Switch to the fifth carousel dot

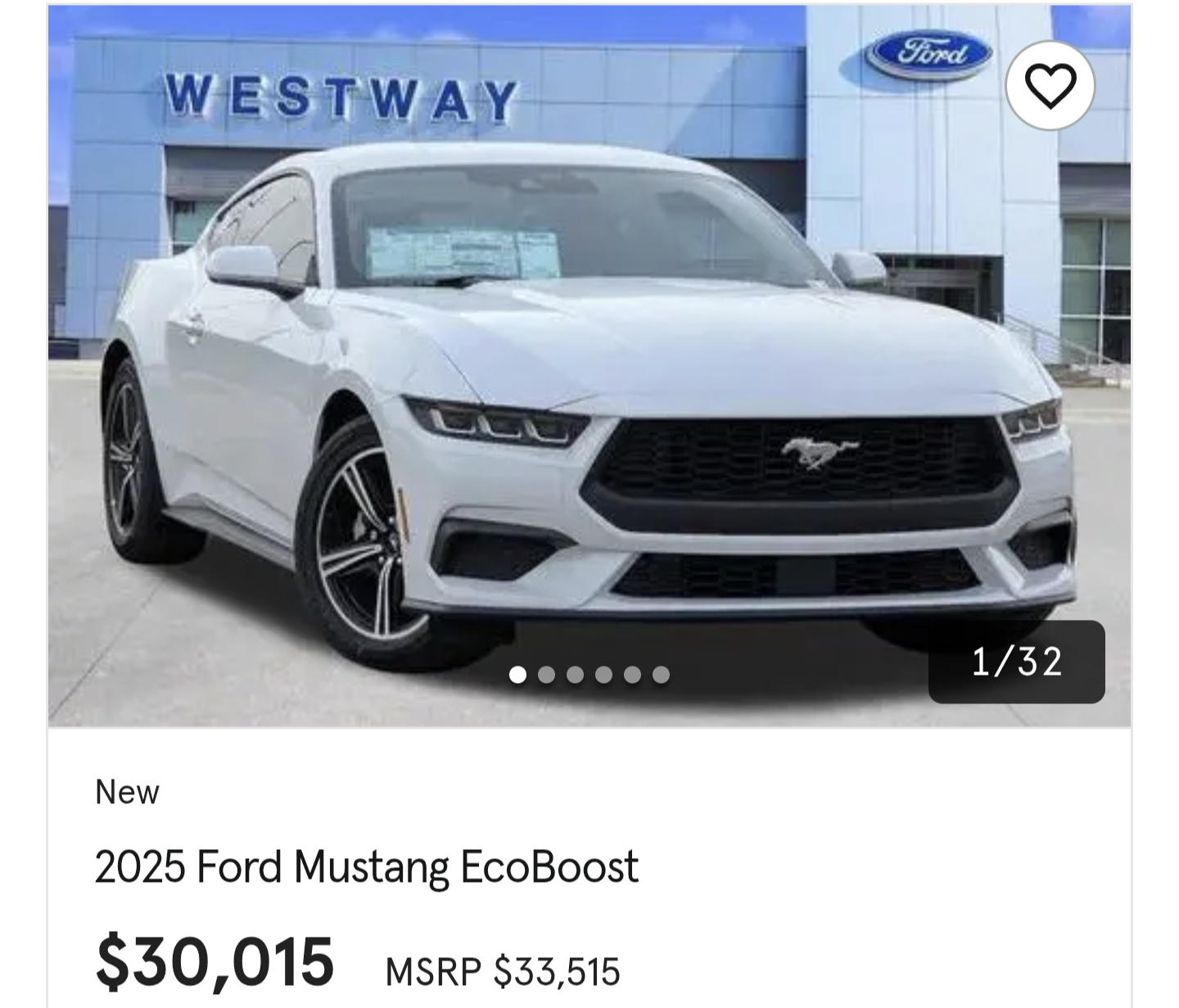(x=632, y=675)
